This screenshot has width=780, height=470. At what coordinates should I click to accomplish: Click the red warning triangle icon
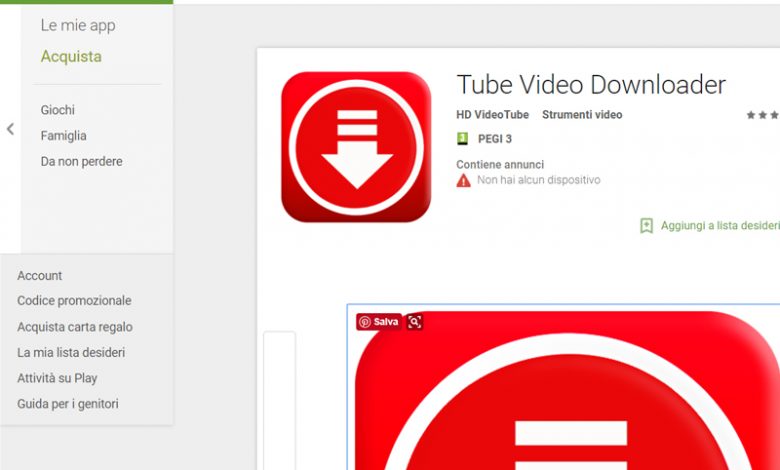(x=464, y=181)
